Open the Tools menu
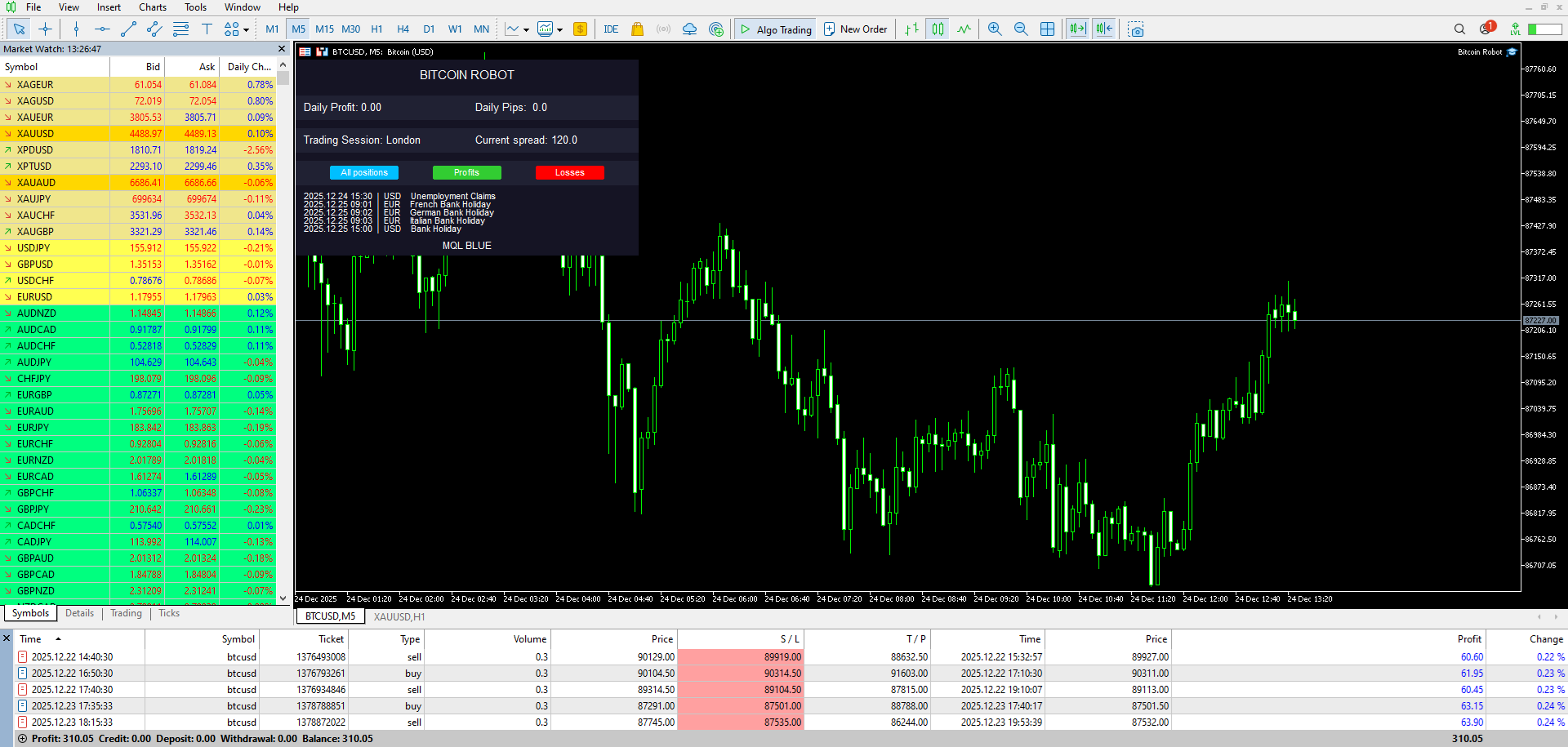Image resolution: width=1568 pixels, height=747 pixels. pos(195,7)
